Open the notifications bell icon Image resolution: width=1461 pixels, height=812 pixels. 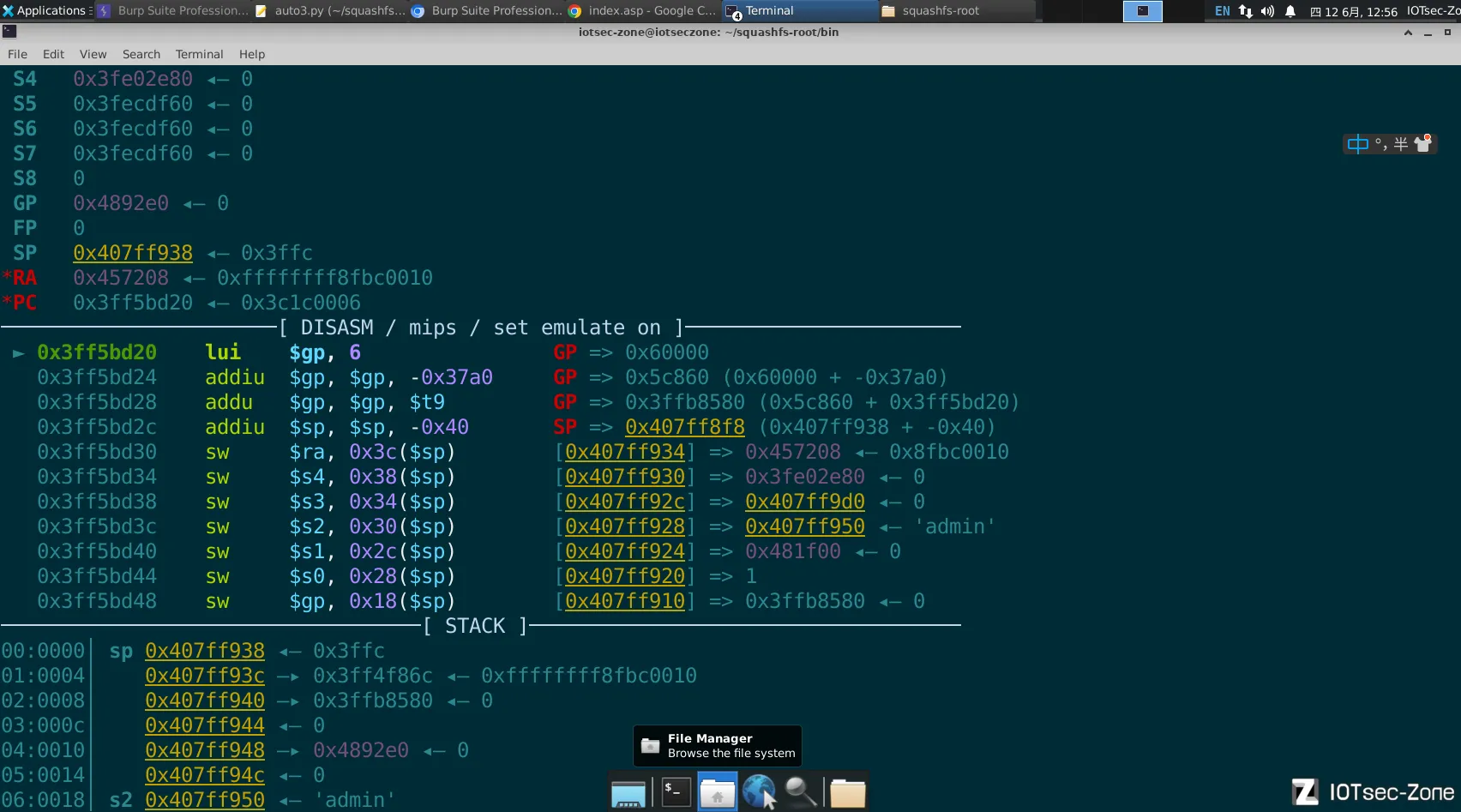click(1290, 11)
